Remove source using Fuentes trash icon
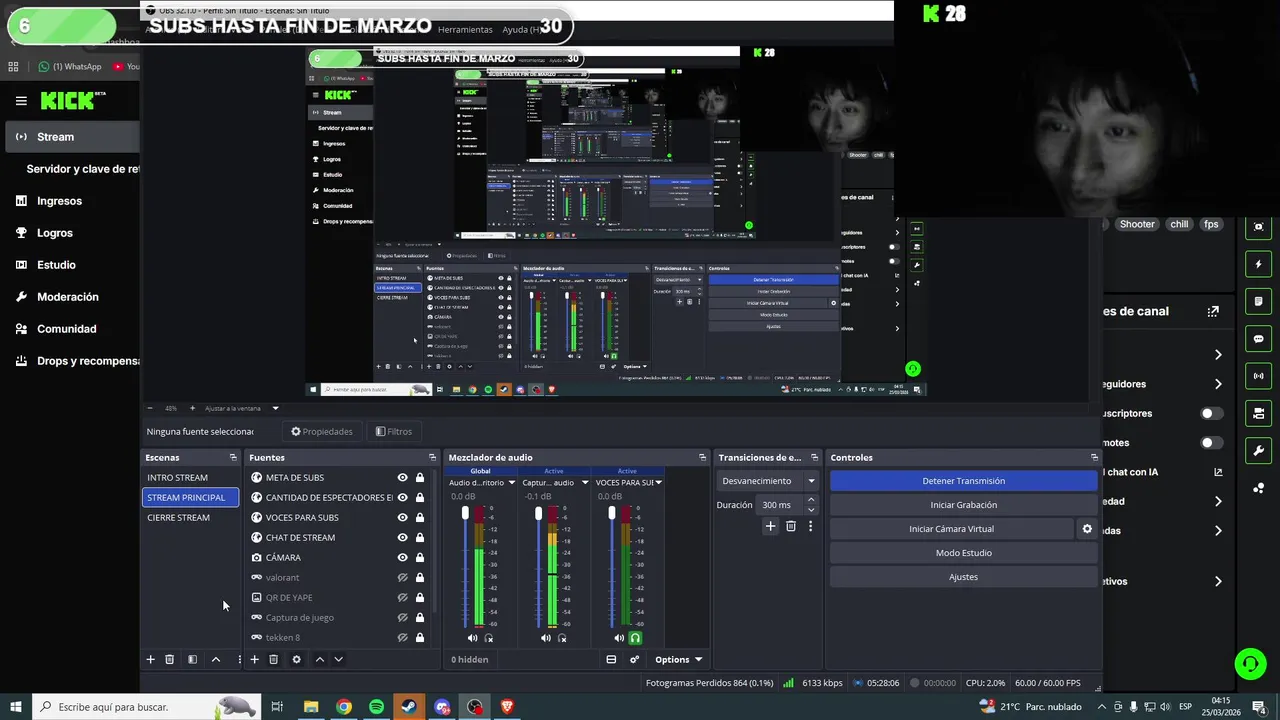 pos(273,659)
